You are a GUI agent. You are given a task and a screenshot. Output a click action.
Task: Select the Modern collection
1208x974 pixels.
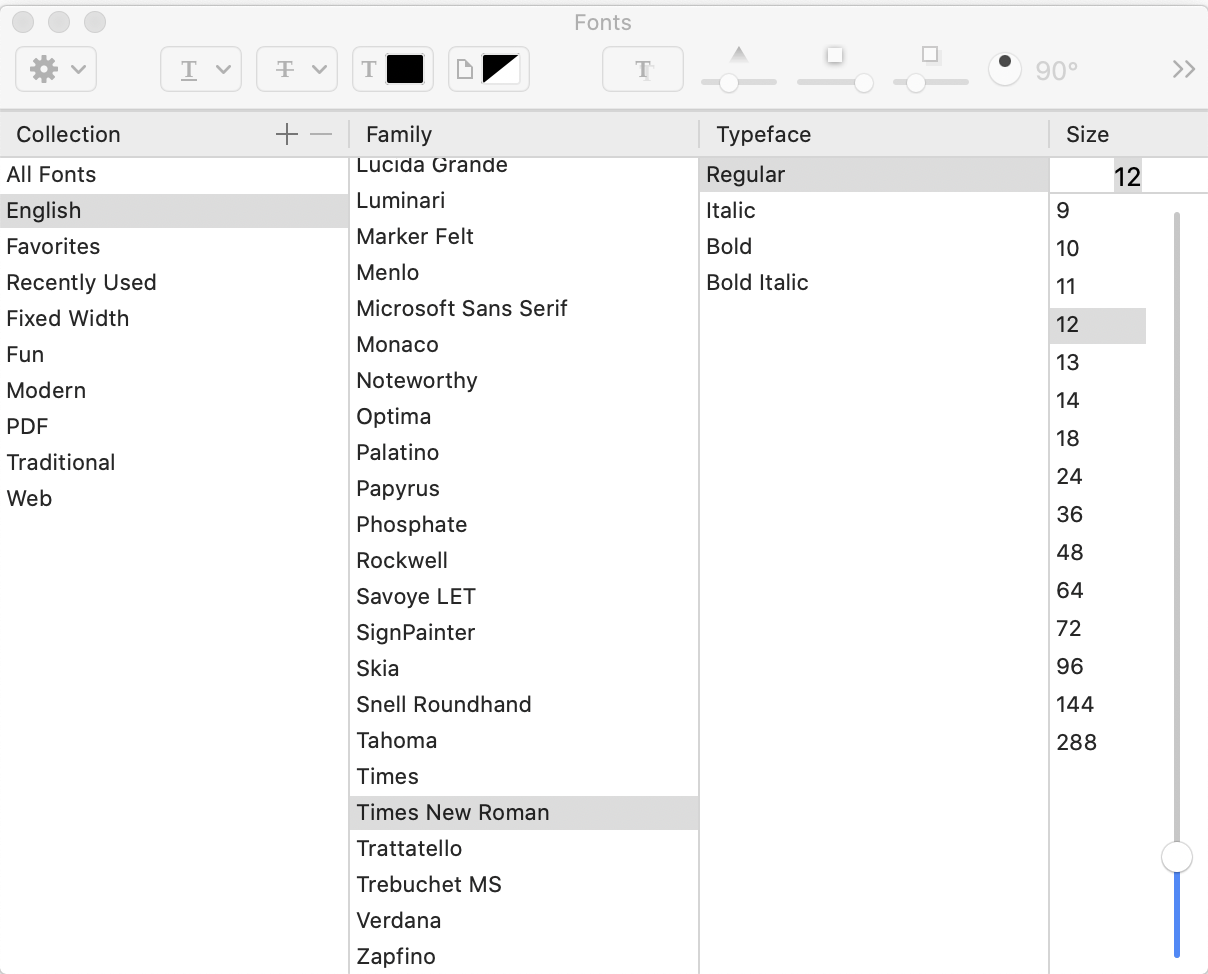click(x=174, y=390)
